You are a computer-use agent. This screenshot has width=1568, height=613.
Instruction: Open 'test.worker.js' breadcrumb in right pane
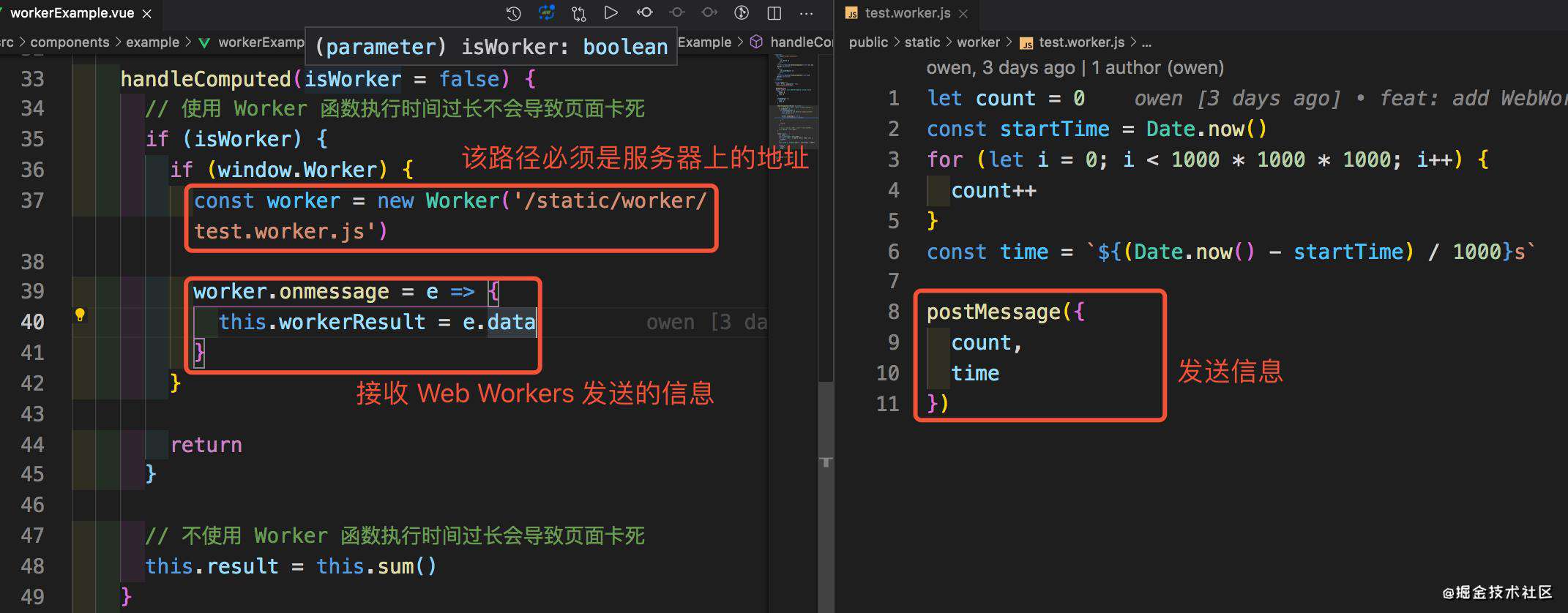[1082, 42]
